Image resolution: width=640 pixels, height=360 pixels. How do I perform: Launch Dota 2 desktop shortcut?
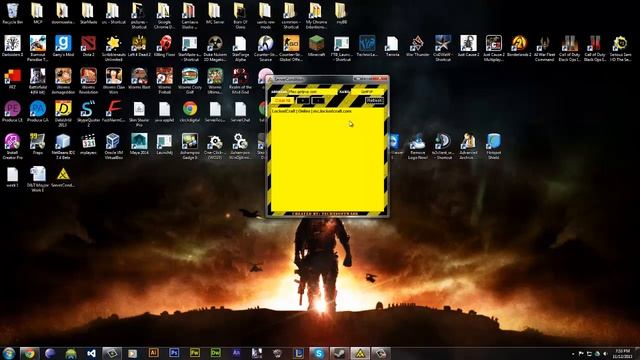point(88,46)
